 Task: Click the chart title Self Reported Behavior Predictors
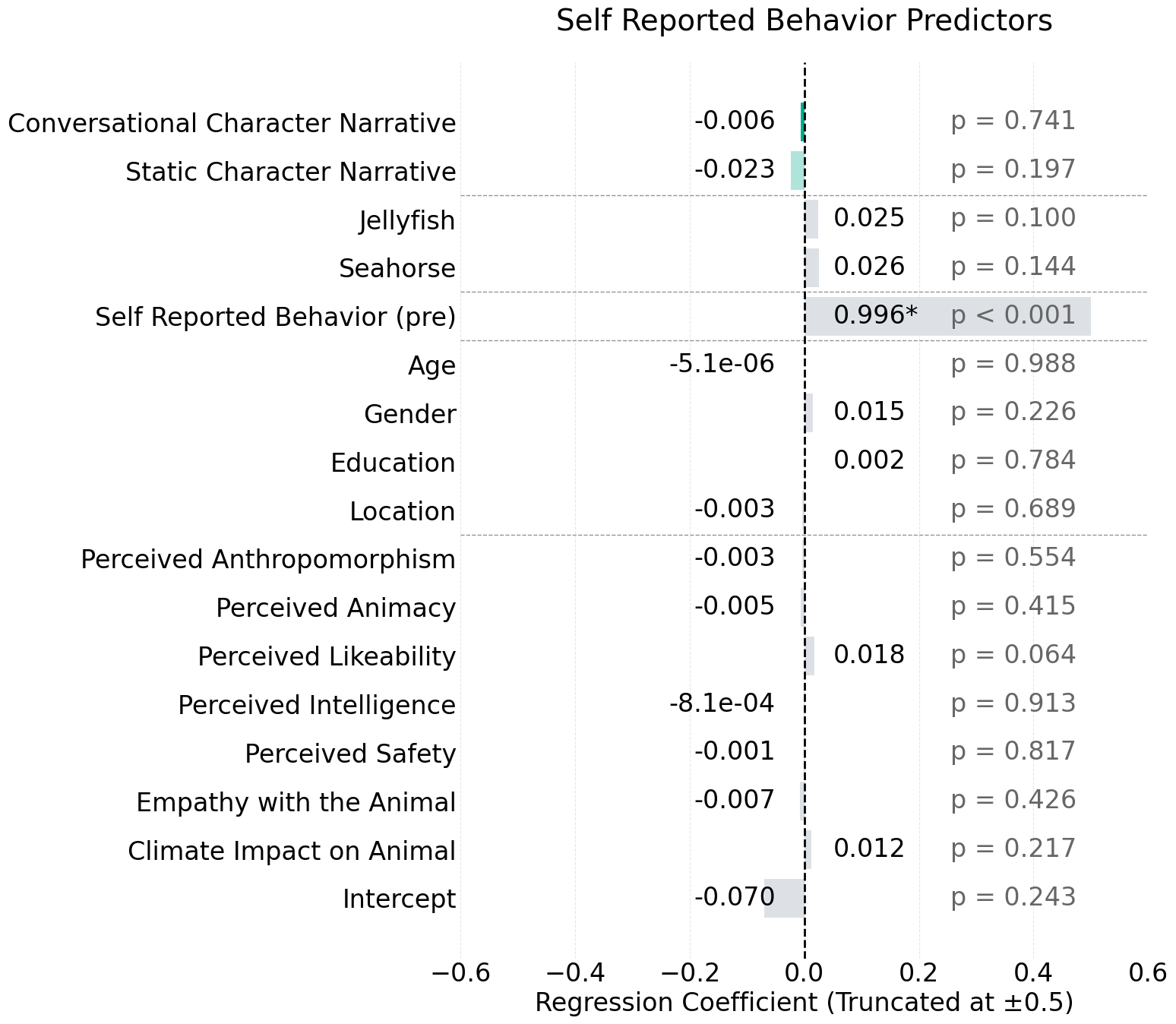[804, 21]
